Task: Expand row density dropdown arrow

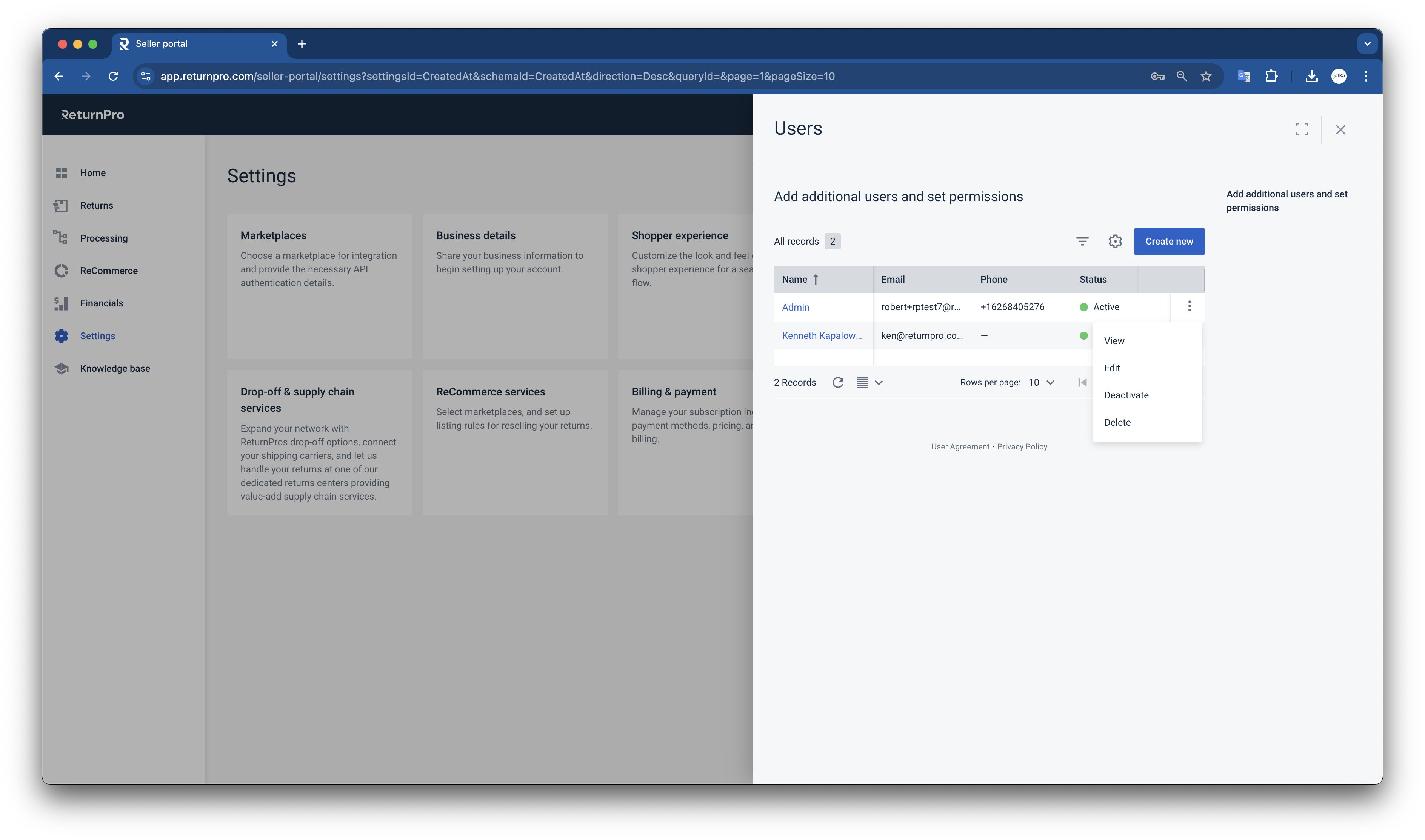Action: (x=878, y=383)
